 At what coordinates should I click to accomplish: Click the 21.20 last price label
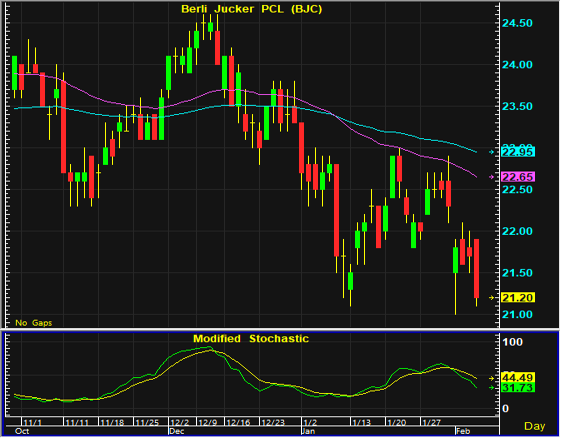[x=518, y=298]
